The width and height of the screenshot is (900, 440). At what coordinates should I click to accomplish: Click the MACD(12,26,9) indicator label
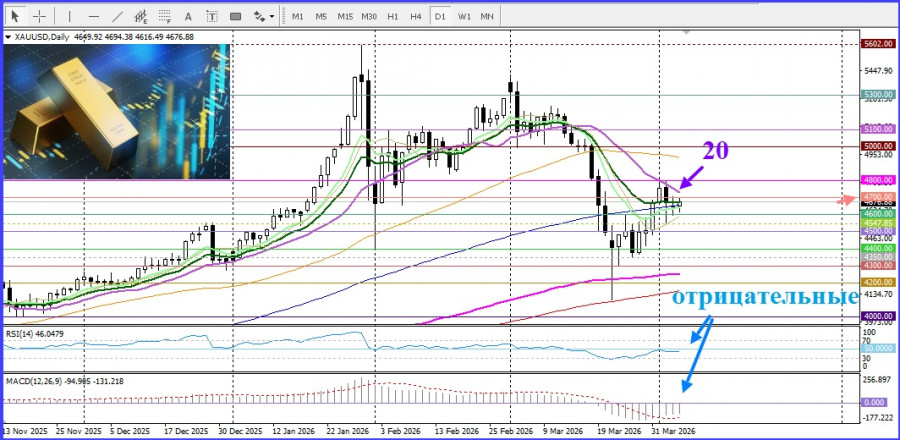tap(65, 381)
